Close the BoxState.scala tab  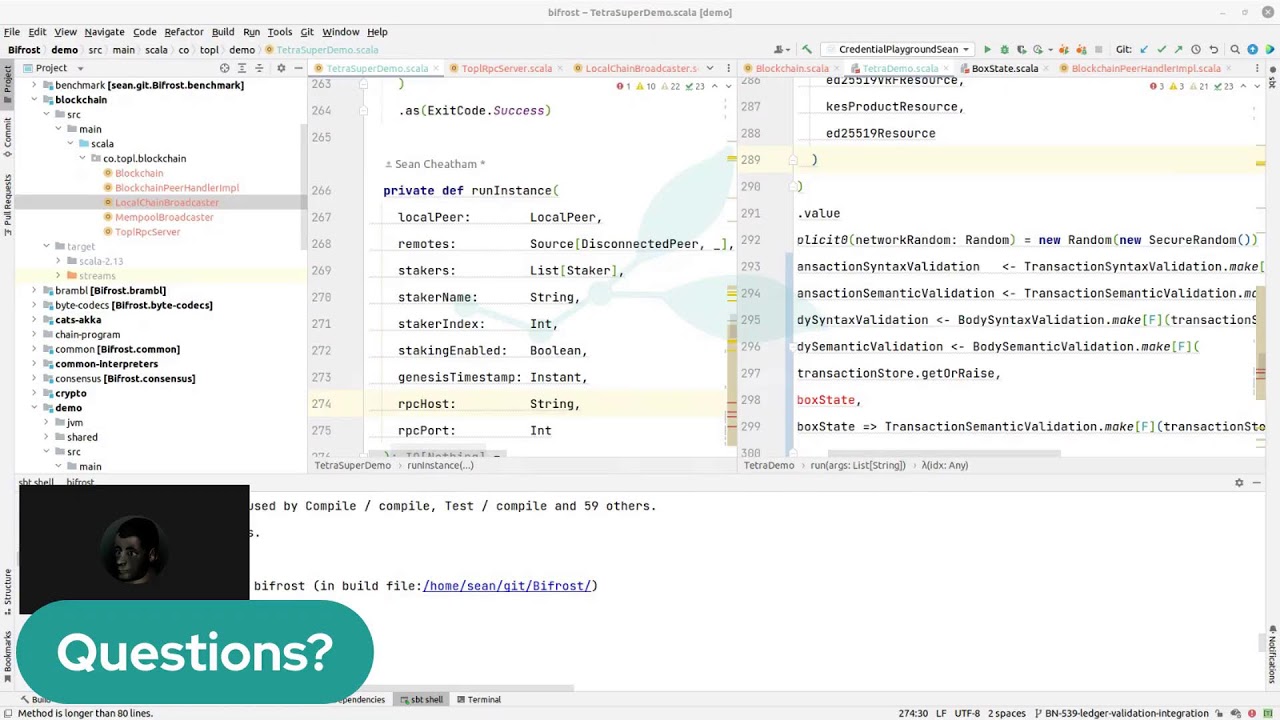[1046, 69]
